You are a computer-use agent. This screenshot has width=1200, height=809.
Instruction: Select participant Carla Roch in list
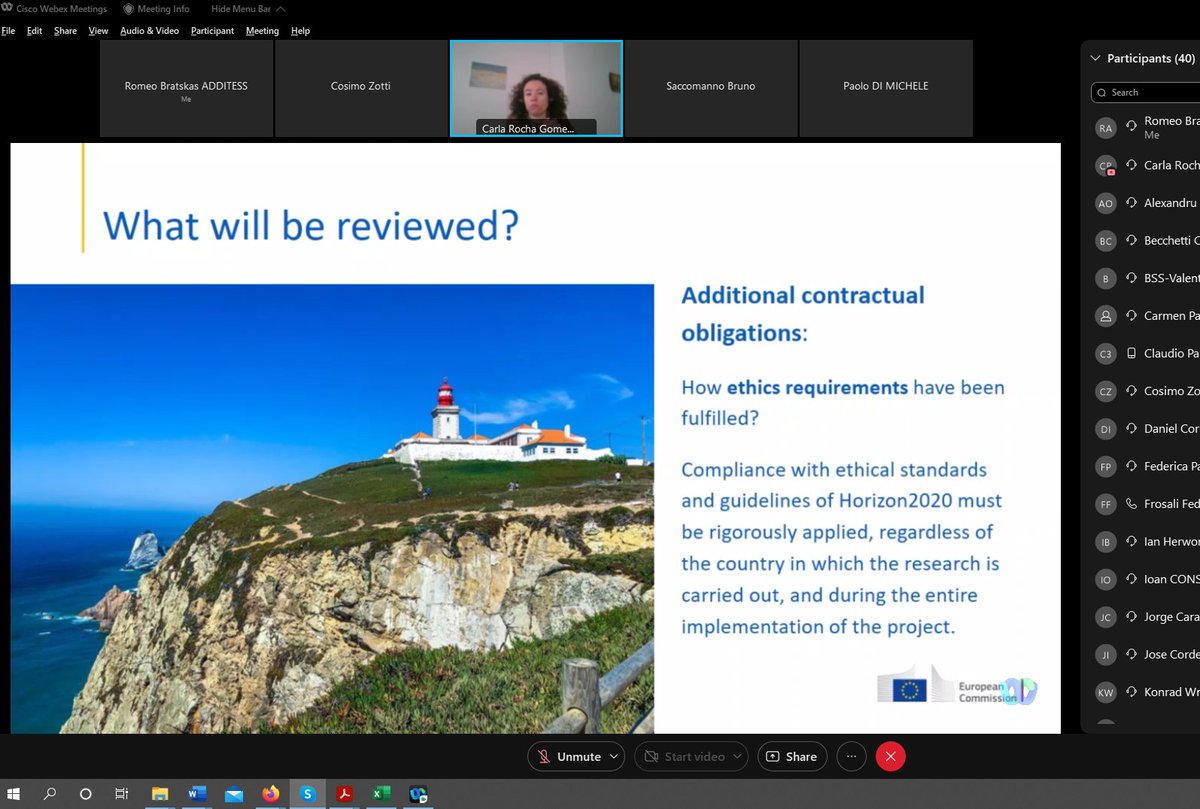click(x=1145, y=166)
